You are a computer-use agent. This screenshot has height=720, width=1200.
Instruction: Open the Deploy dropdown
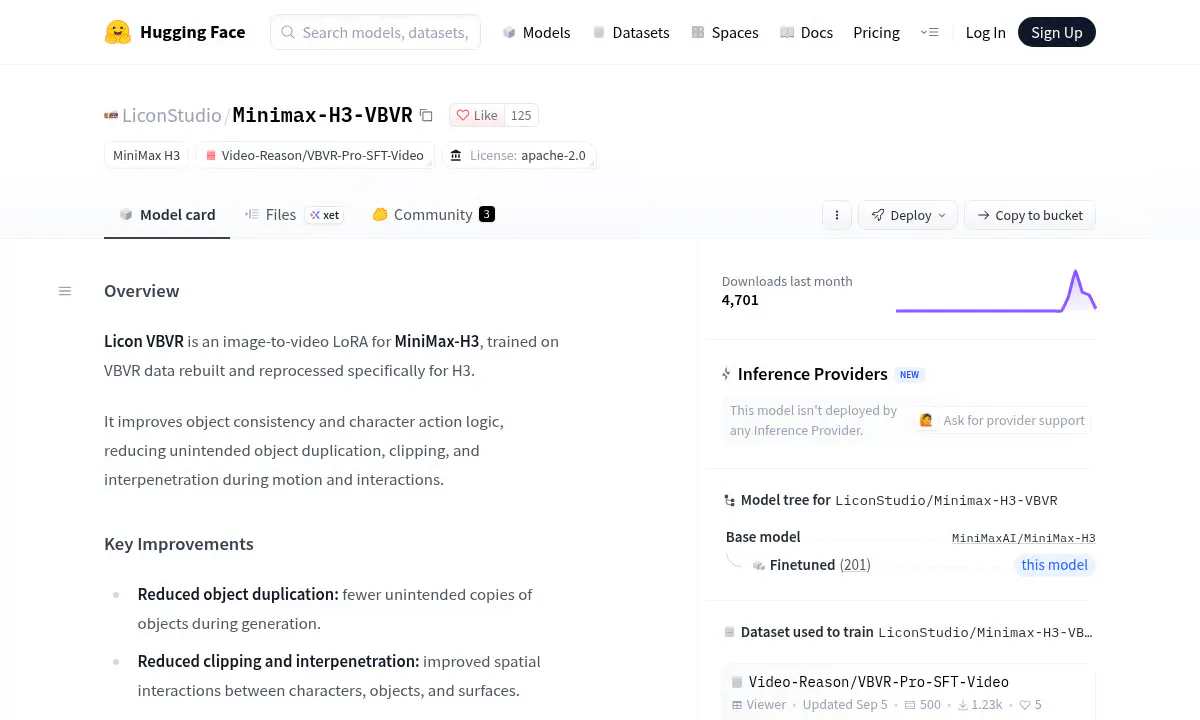click(x=908, y=215)
